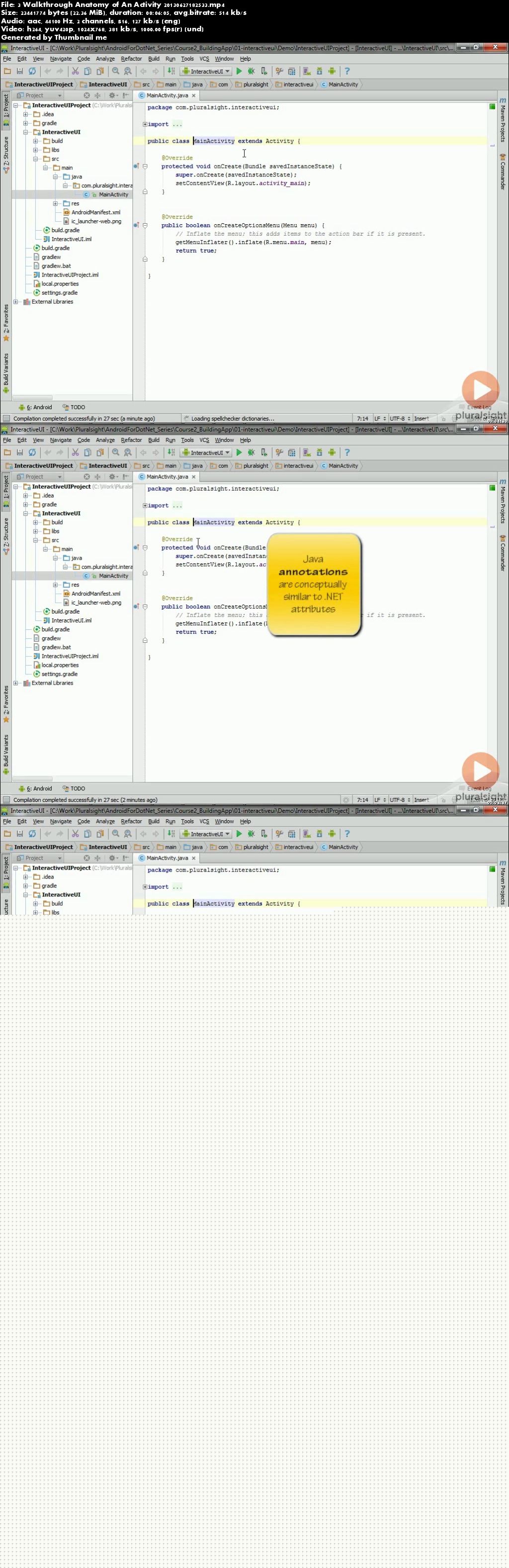The image size is (509, 1568).
Task: Open Refactor menu in first frame
Action: [132, 59]
